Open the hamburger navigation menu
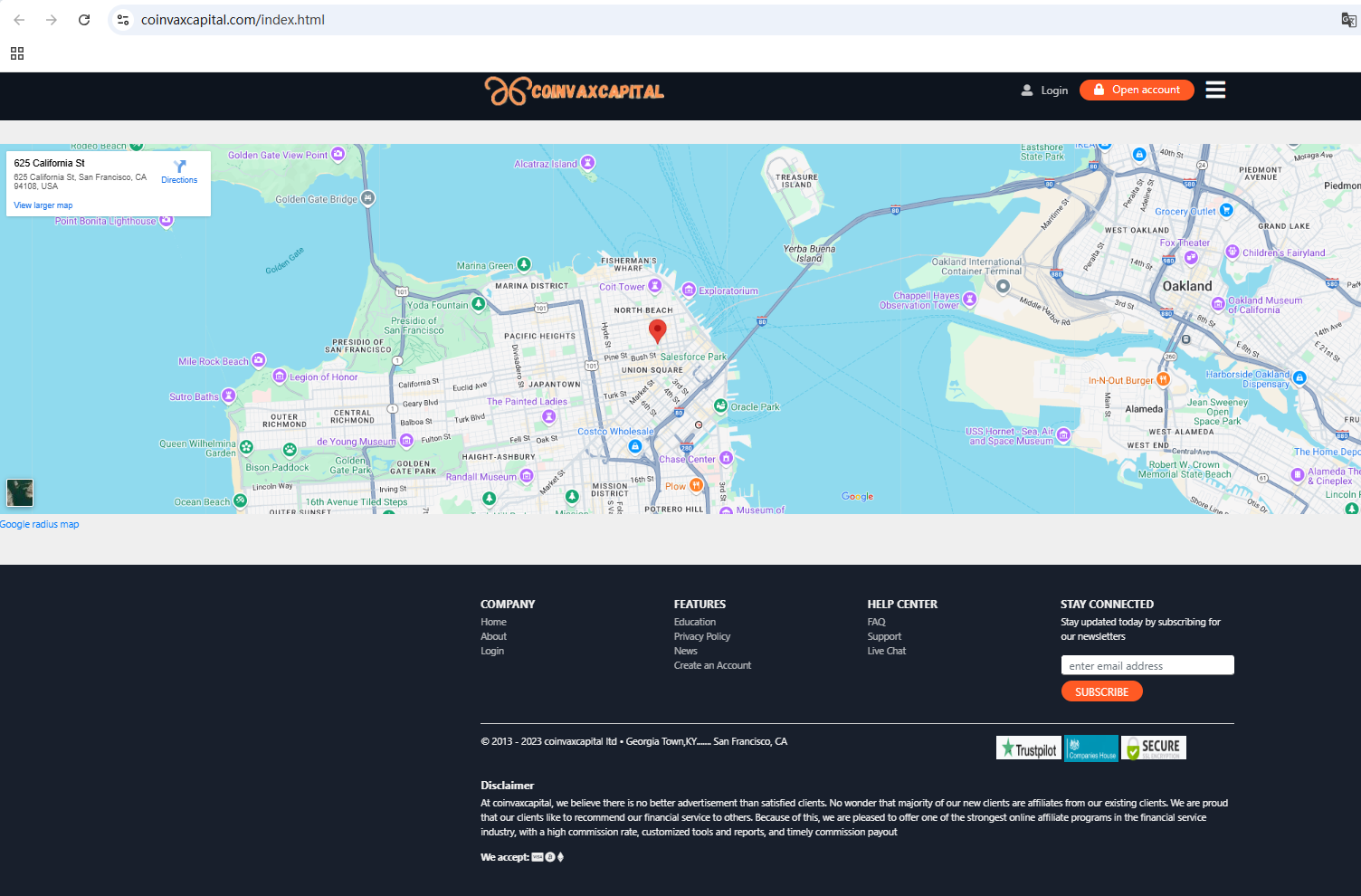Screen dimensions: 1361x896 pyautogui.click(x=1215, y=90)
